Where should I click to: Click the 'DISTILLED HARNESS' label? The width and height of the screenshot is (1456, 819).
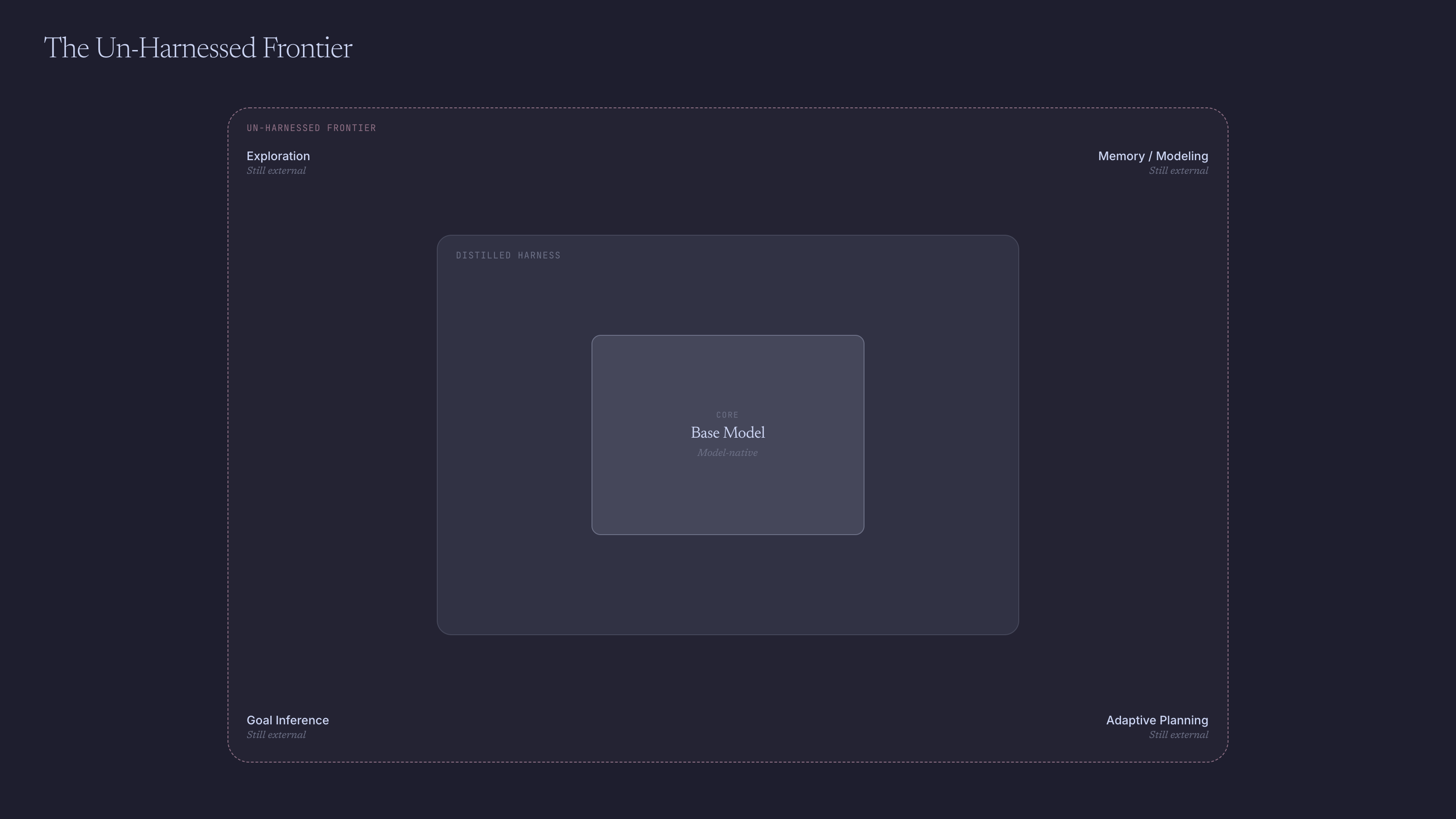tap(508, 255)
